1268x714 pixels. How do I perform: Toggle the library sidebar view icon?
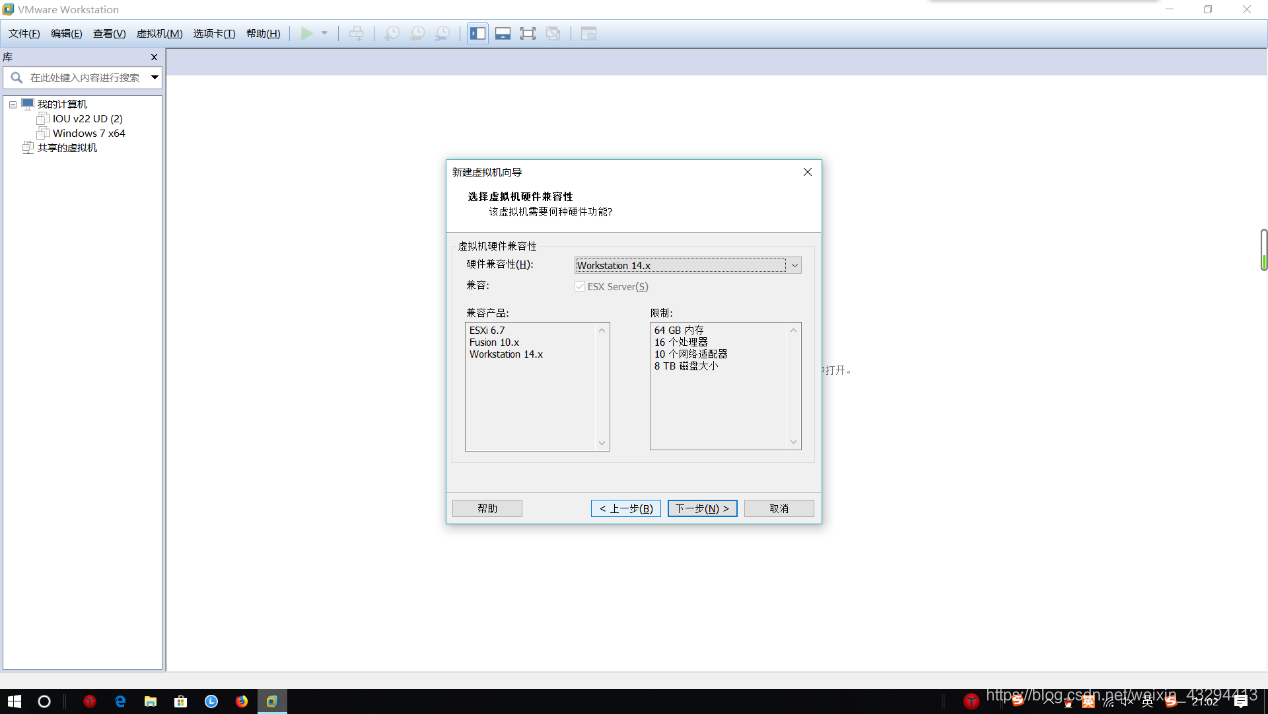coord(478,33)
